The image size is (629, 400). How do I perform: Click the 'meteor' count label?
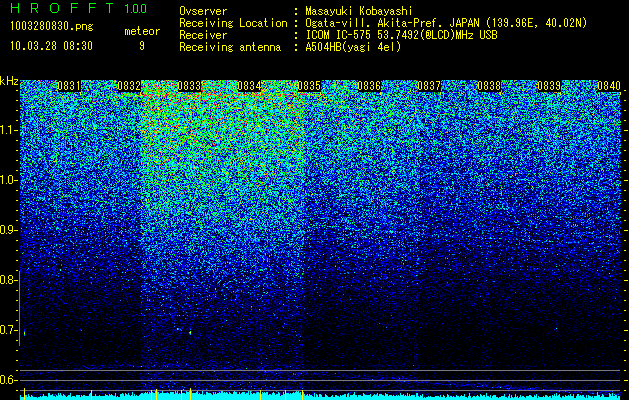(x=142, y=31)
